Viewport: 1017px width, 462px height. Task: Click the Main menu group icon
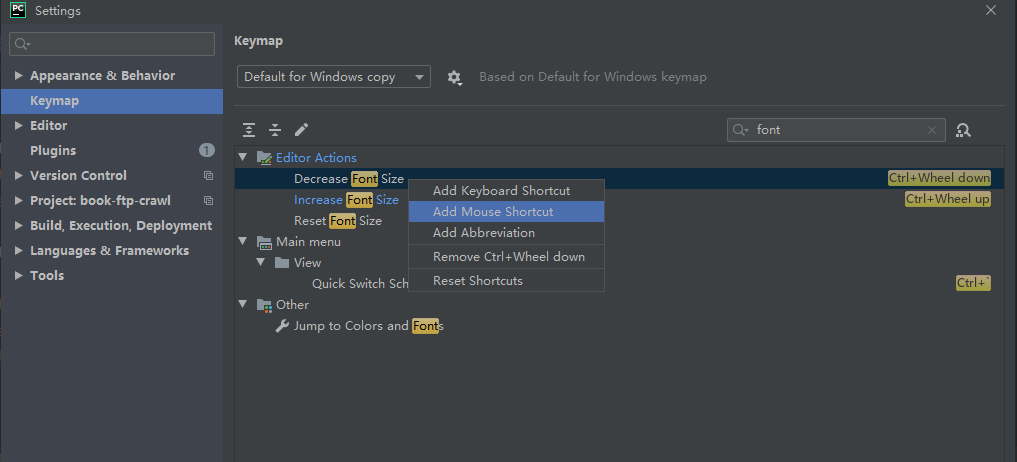[264, 242]
